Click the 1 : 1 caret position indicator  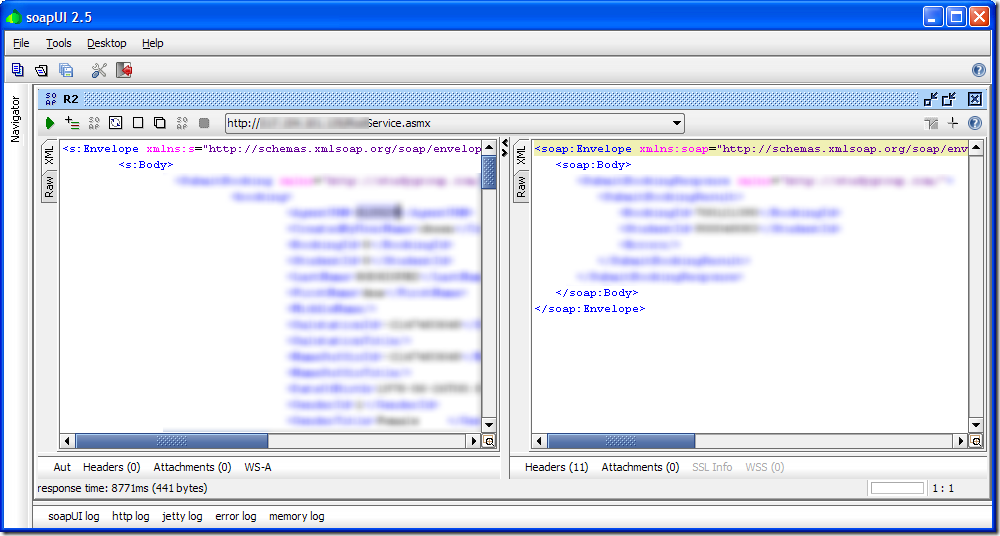pyautogui.click(x=943, y=488)
